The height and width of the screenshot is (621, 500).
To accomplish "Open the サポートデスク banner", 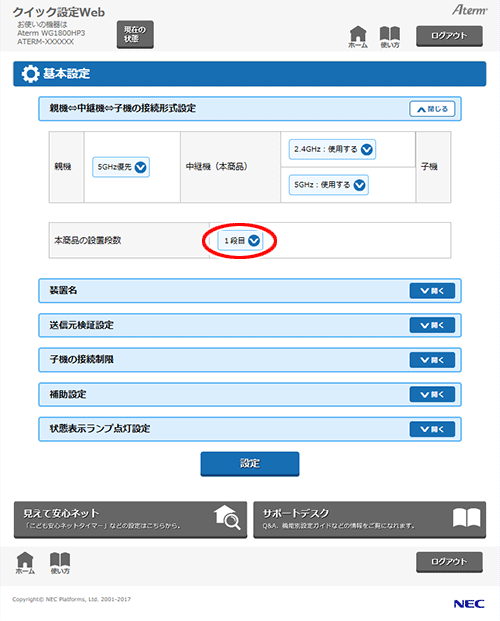I will pos(370,520).
